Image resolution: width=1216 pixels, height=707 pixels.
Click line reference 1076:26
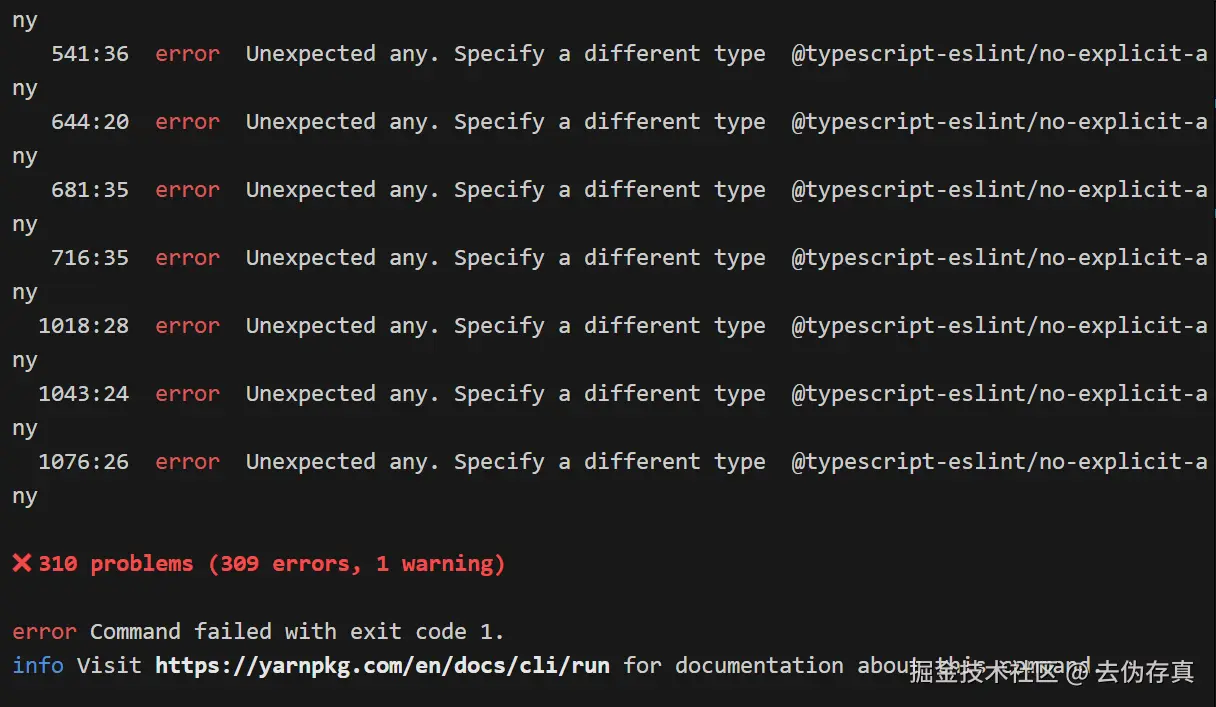(x=84, y=462)
